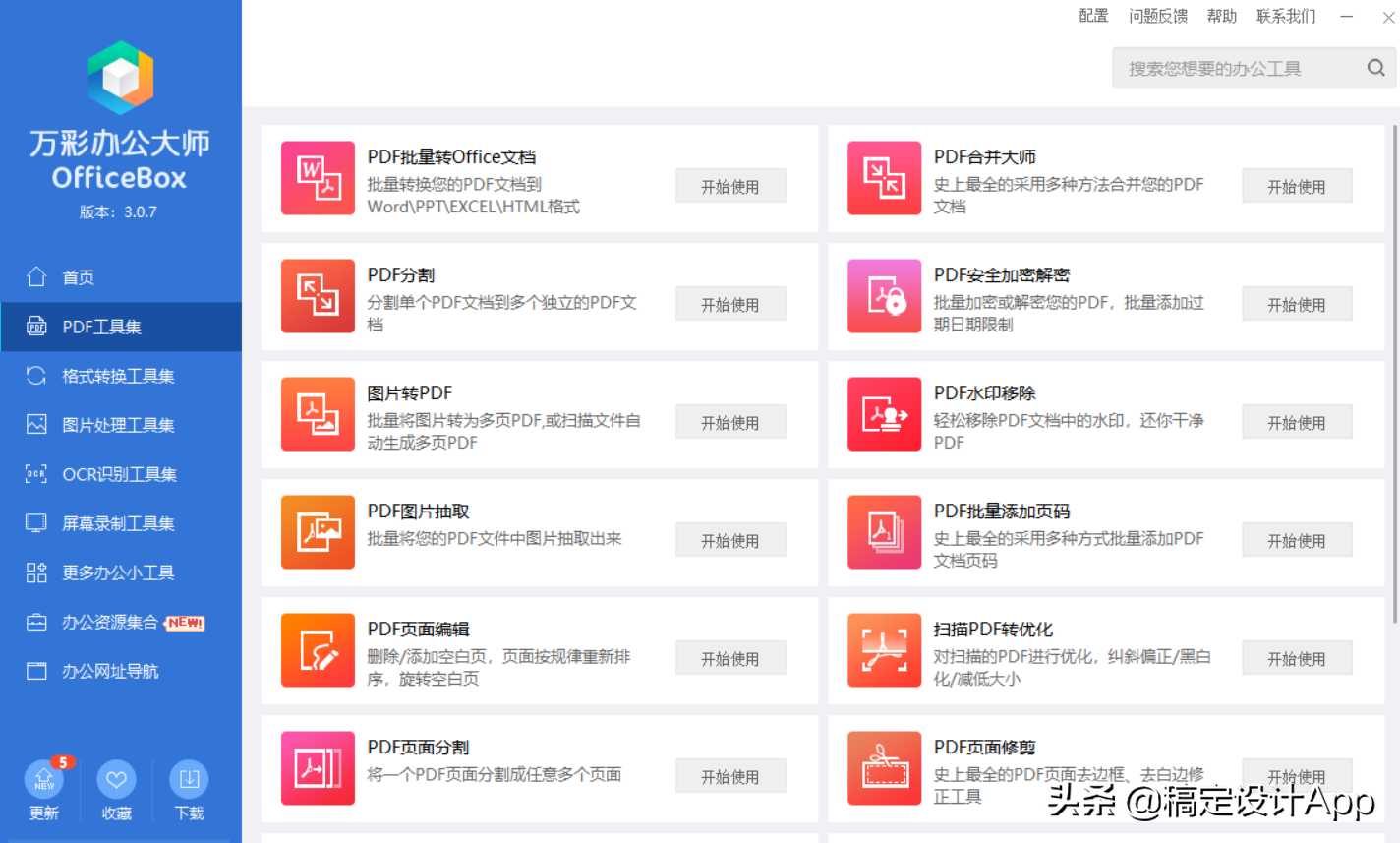Click 开始使用 for PDF图片抽取
The width and height of the screenshot is (1400, 843).
click(730, 540)
